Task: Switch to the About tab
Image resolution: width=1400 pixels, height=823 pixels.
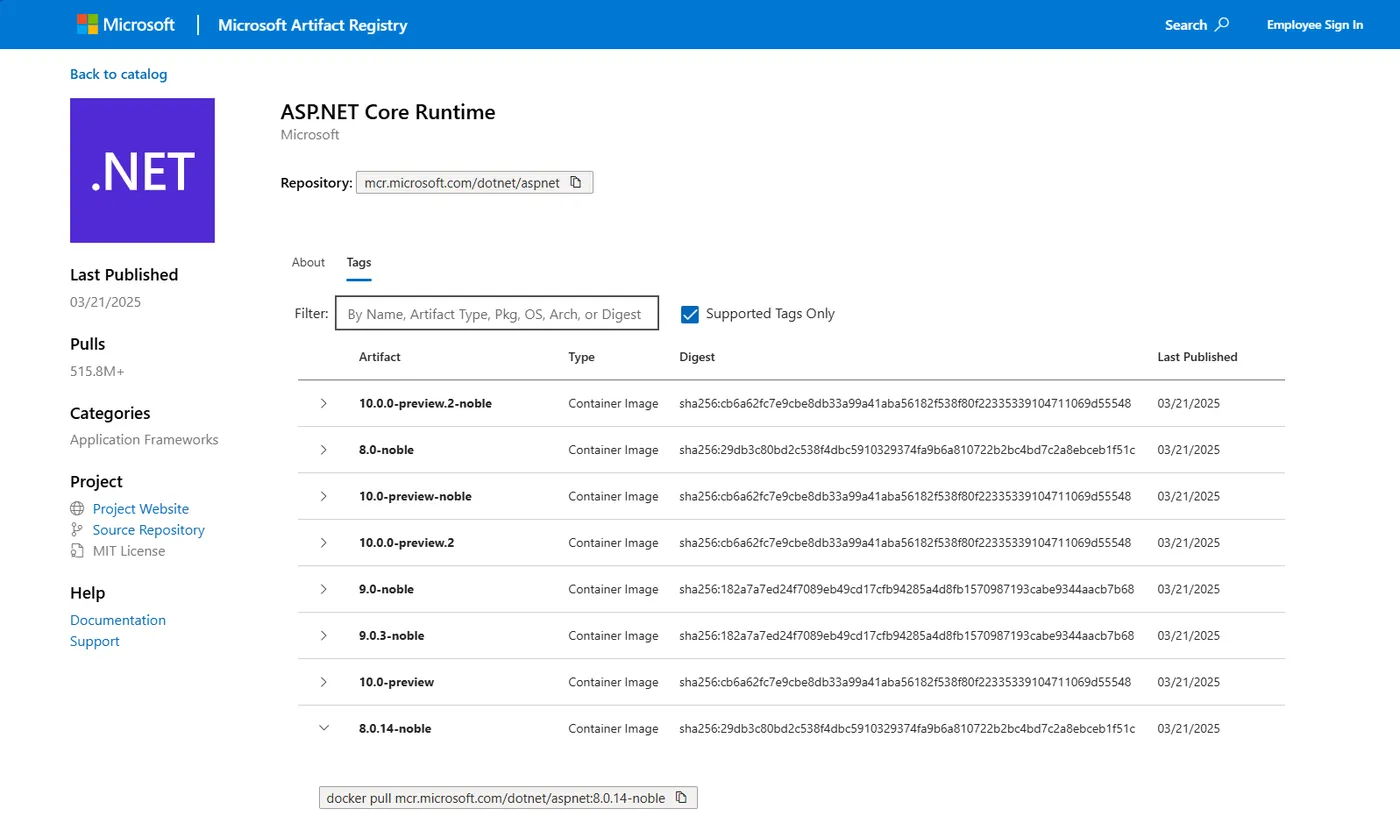Action: click(x=308, y=262)
